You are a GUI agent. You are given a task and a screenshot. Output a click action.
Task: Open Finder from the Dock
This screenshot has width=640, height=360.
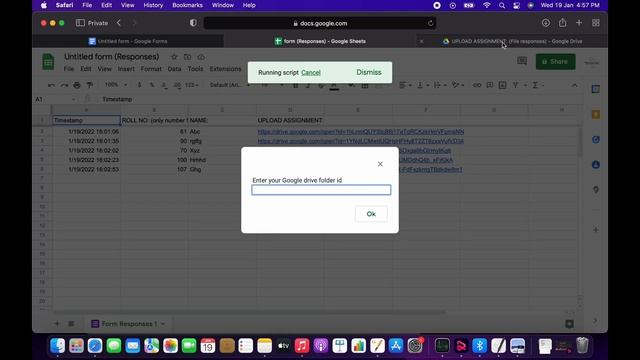point(58,346)
